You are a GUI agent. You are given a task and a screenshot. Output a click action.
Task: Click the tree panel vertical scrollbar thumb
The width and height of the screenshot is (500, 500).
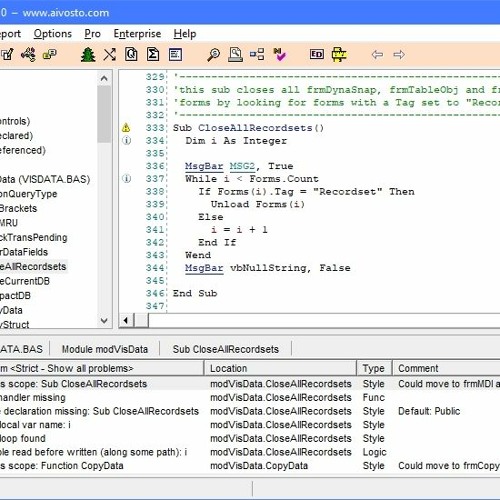pyautogui.click(x=104, y=114)
